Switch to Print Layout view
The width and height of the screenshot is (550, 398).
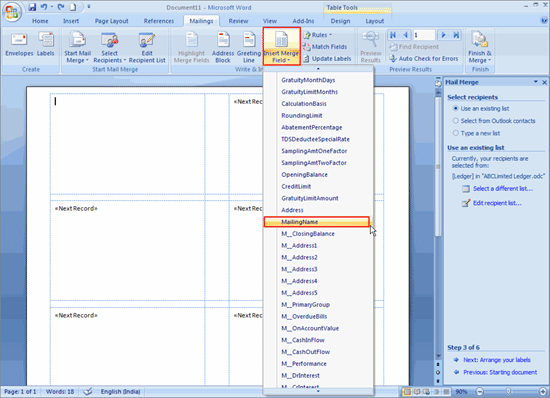click(407, 392)
